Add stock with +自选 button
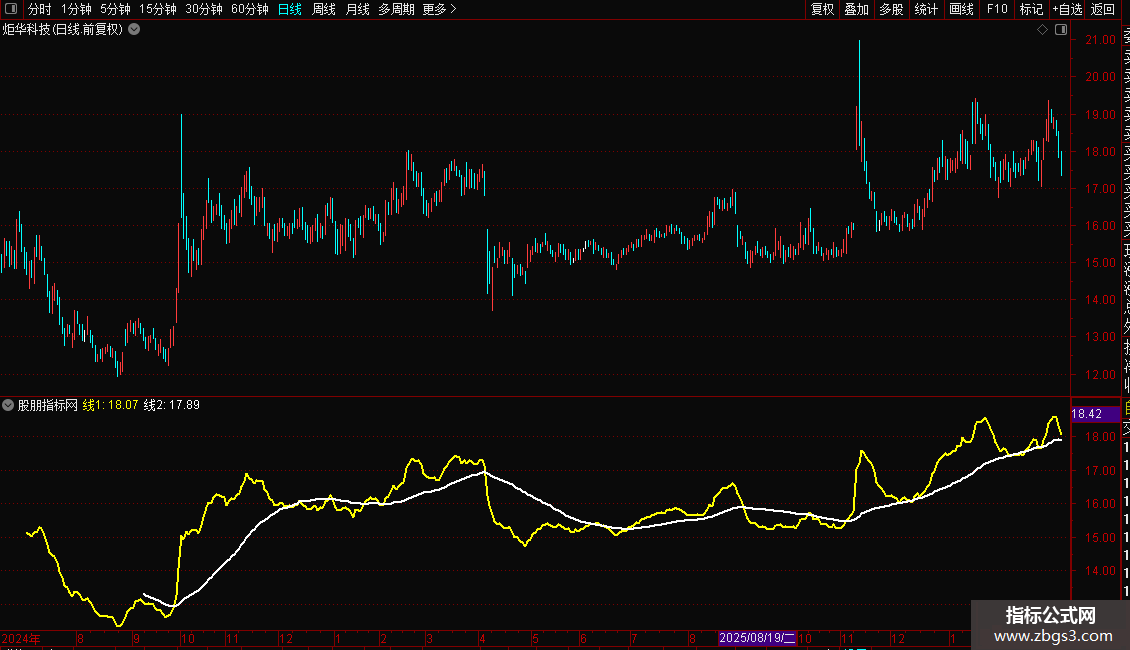 (x=1067, y=9)
